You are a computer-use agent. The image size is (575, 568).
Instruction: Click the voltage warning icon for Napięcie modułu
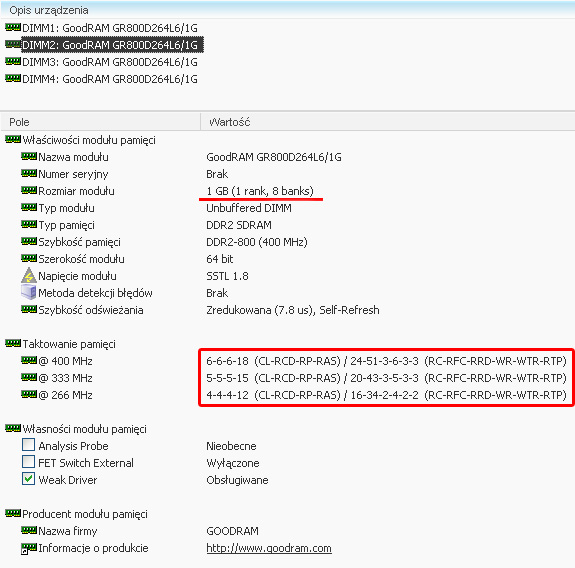(29, 276)
